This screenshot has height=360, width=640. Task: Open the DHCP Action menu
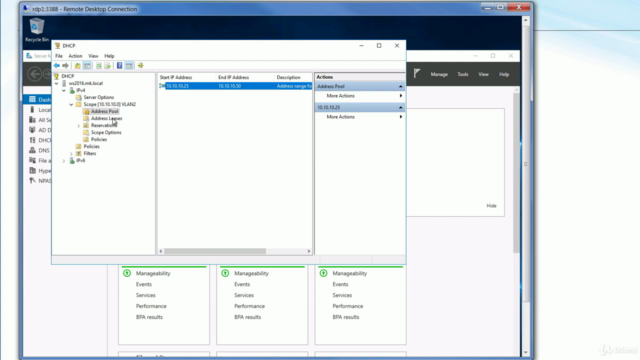point(75,56)
